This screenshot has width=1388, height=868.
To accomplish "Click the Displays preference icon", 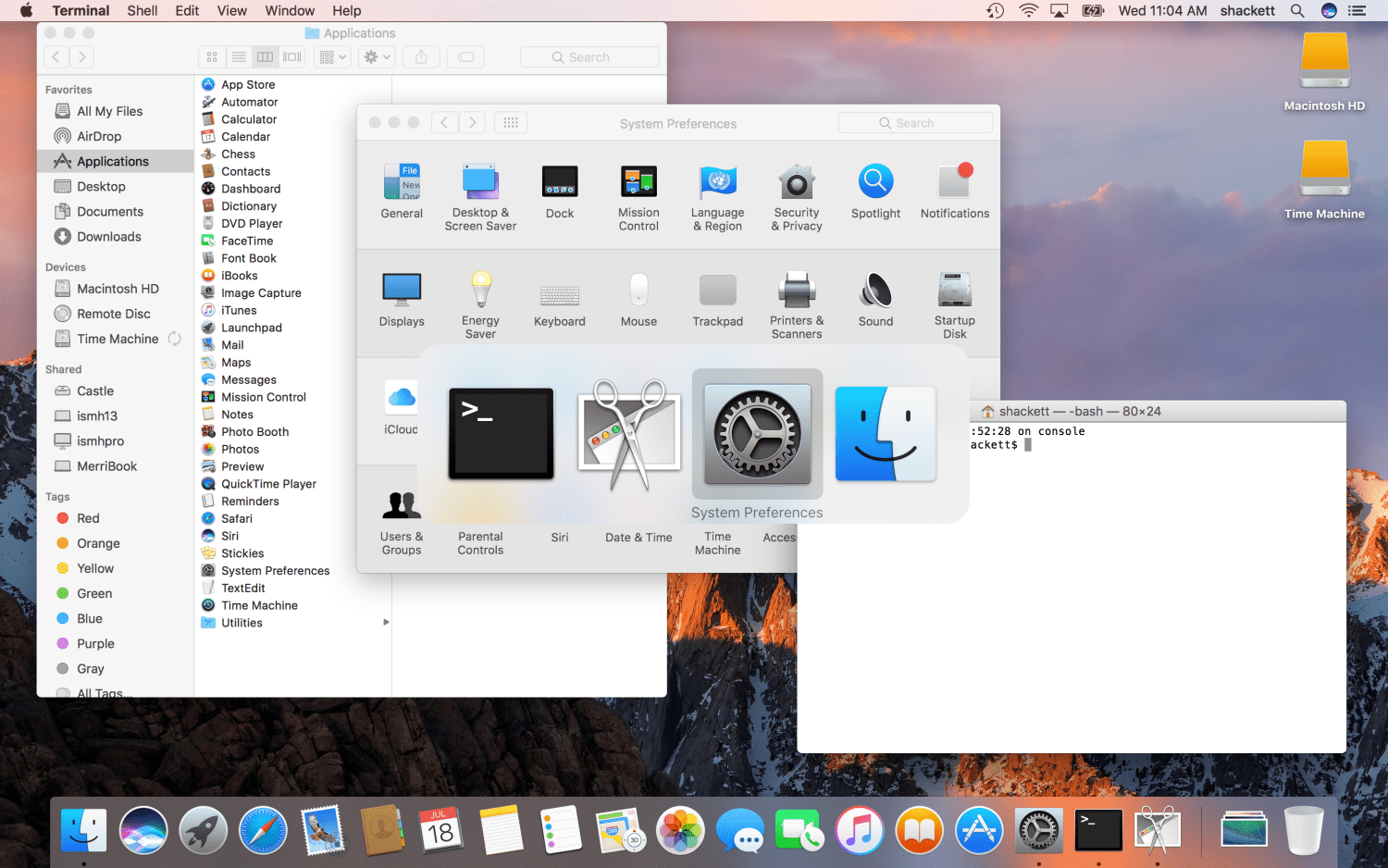I will [x=402, y=300].
